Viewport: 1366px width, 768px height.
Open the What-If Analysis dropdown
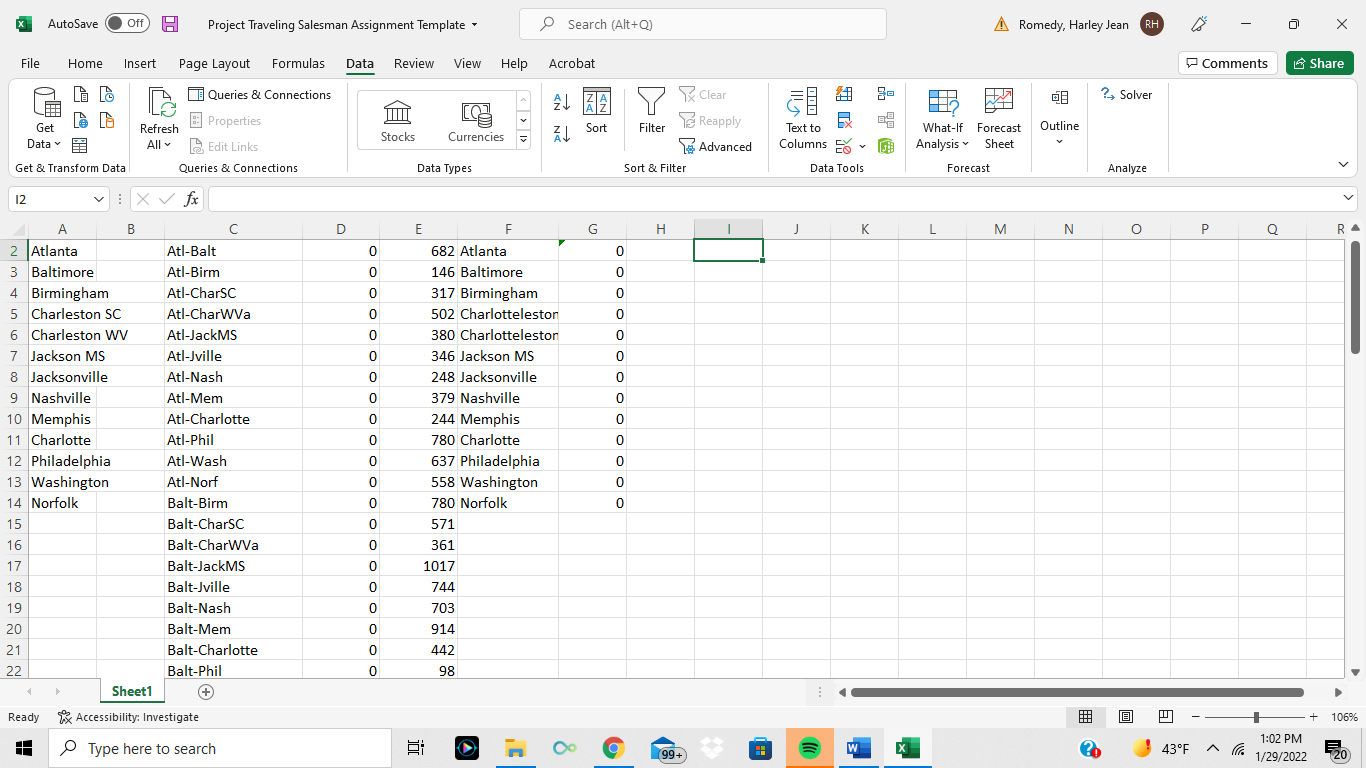943,118
